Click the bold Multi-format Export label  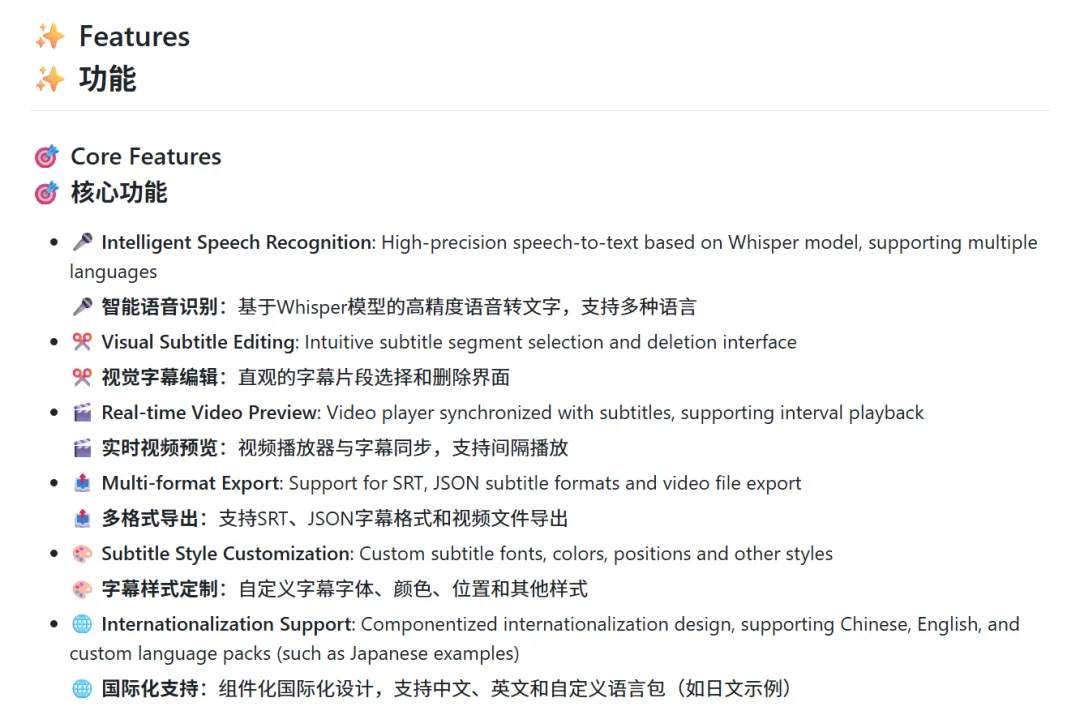click(x=190, y=484)
